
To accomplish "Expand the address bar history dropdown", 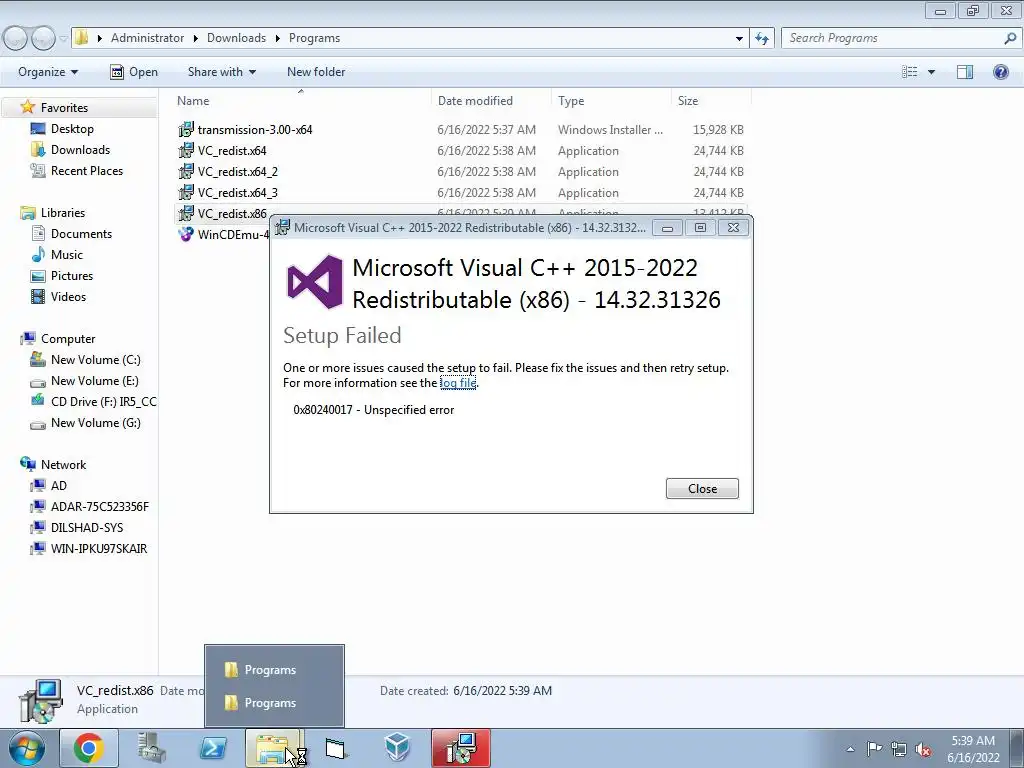I will point(739,38).
